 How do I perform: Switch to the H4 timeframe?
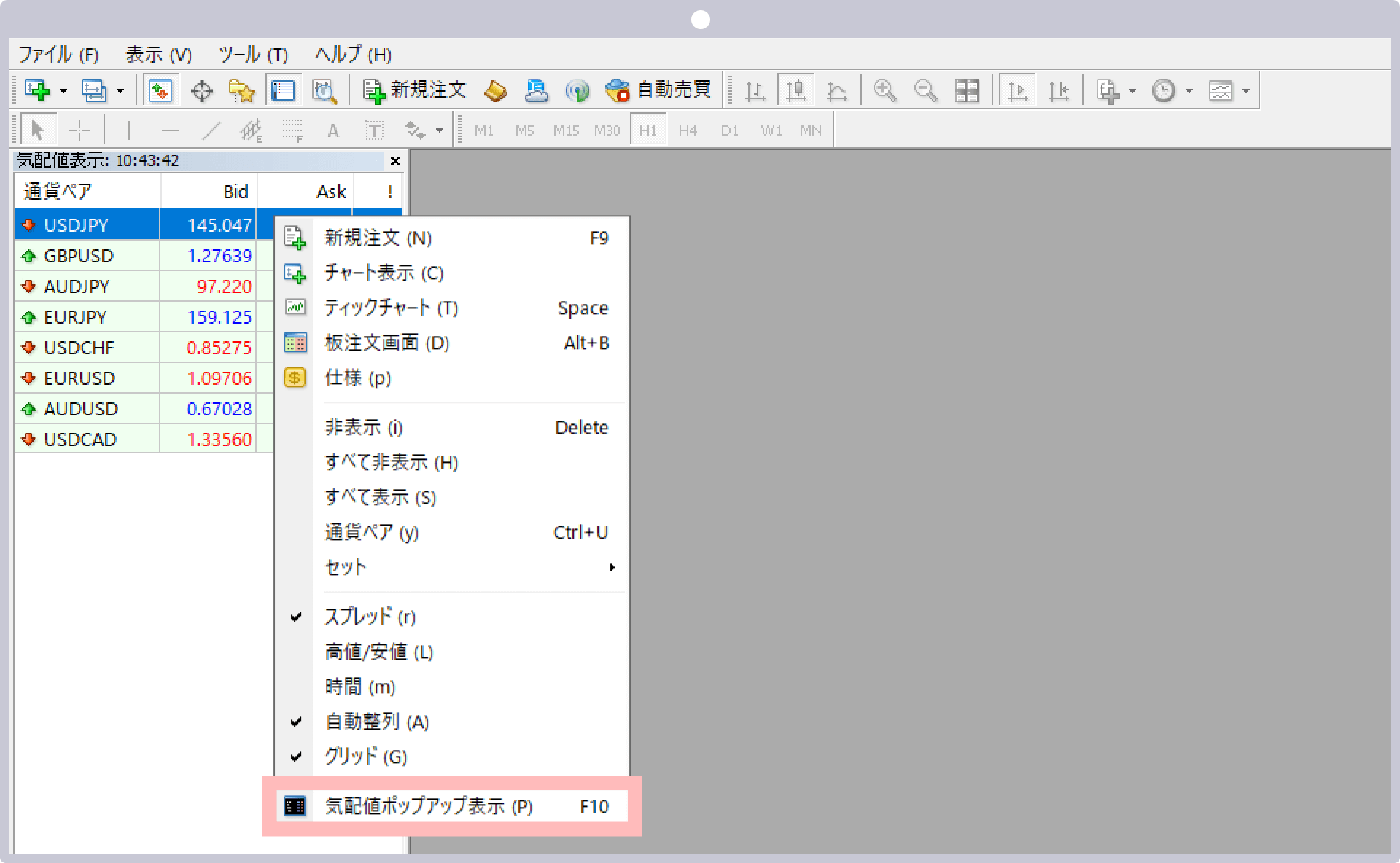688,131
